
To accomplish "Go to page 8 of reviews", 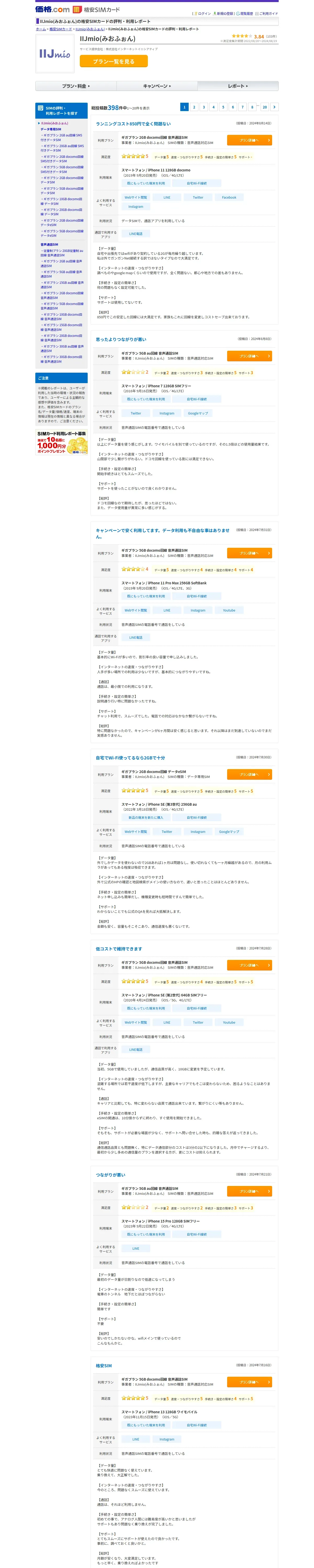I will click(x=252, y=107).
